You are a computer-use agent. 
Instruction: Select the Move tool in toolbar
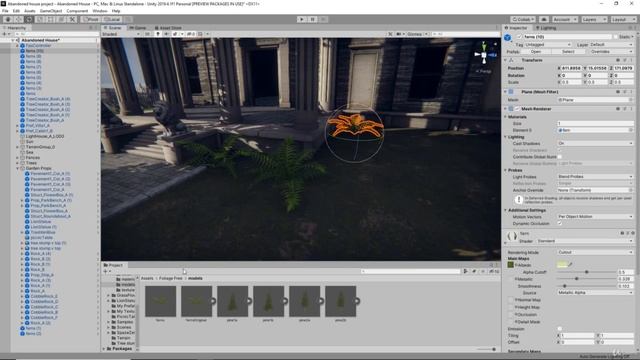pos(18,19)
